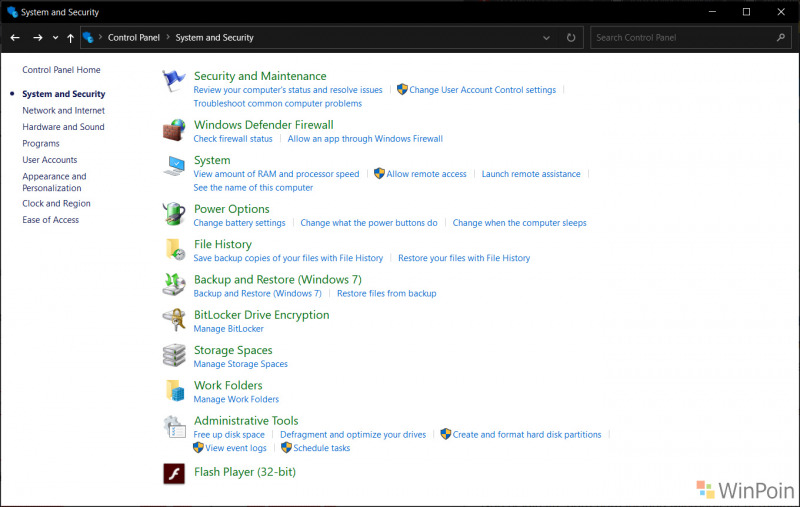Click Free up disk space link
Screen dimensions: 800x507
pos(229,435)
